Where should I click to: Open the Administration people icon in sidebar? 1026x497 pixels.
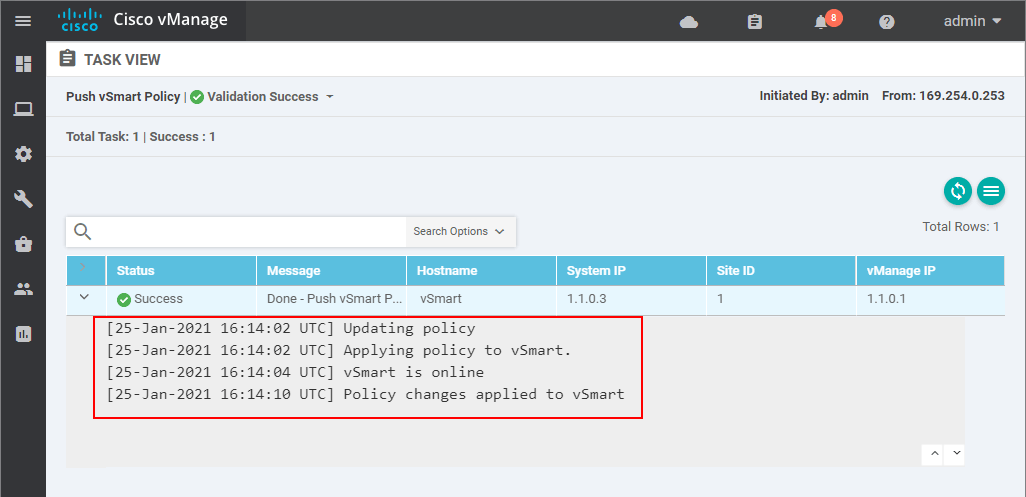24,290
